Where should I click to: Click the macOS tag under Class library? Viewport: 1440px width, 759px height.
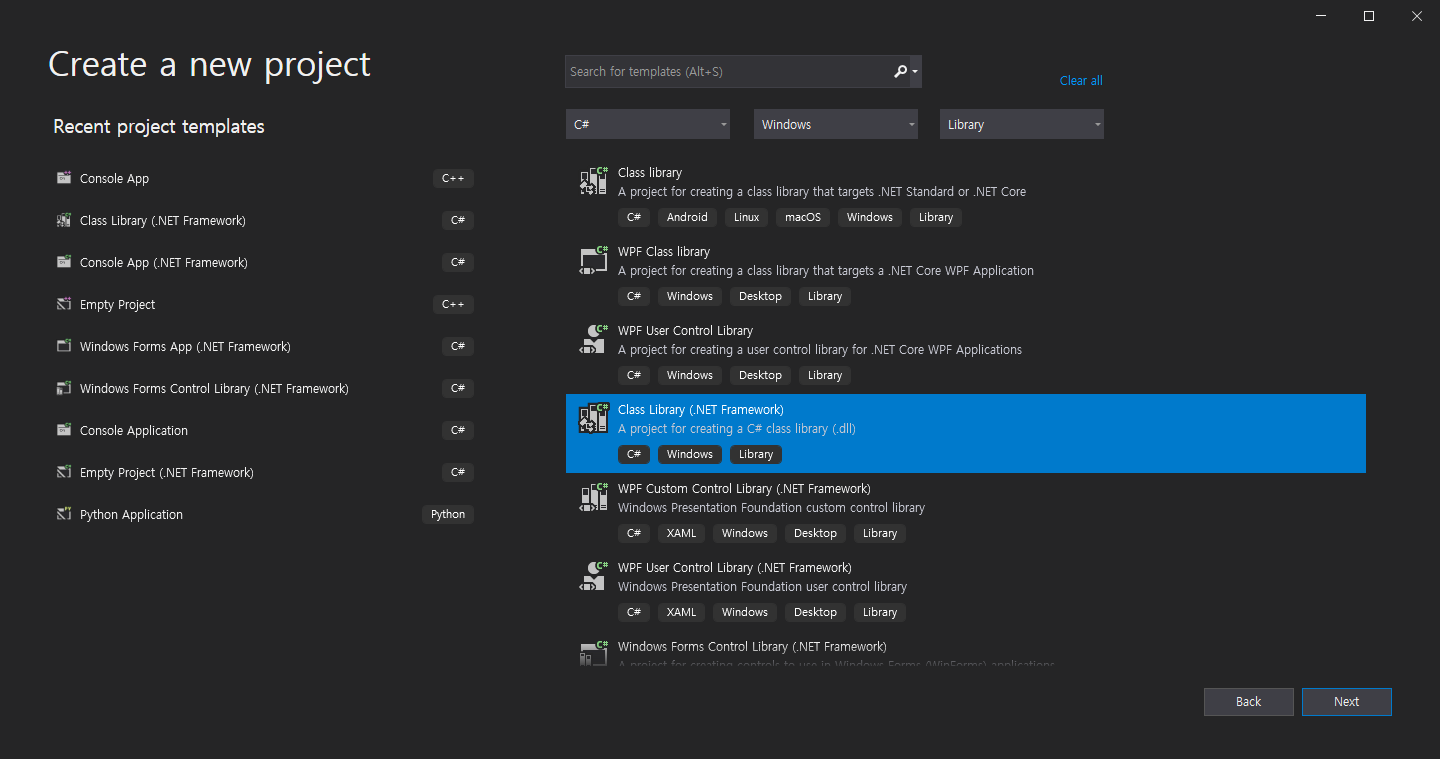pos(803,217)
